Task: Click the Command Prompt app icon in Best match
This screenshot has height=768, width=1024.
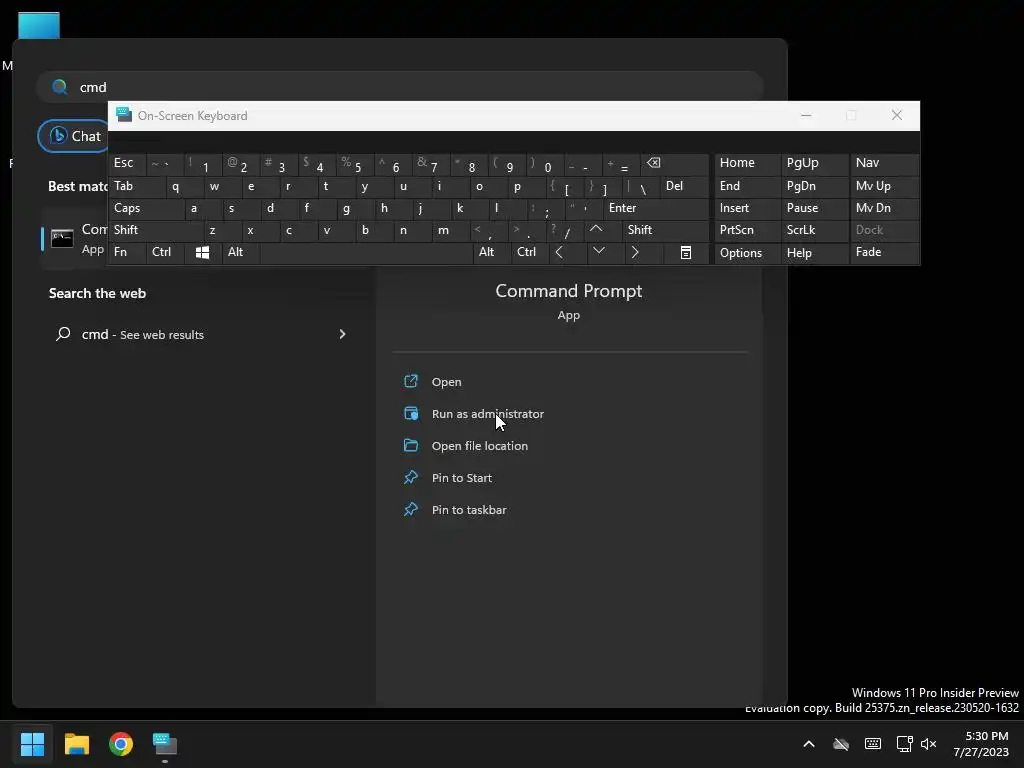Action: pyautogui.click(x=62, y=238)
